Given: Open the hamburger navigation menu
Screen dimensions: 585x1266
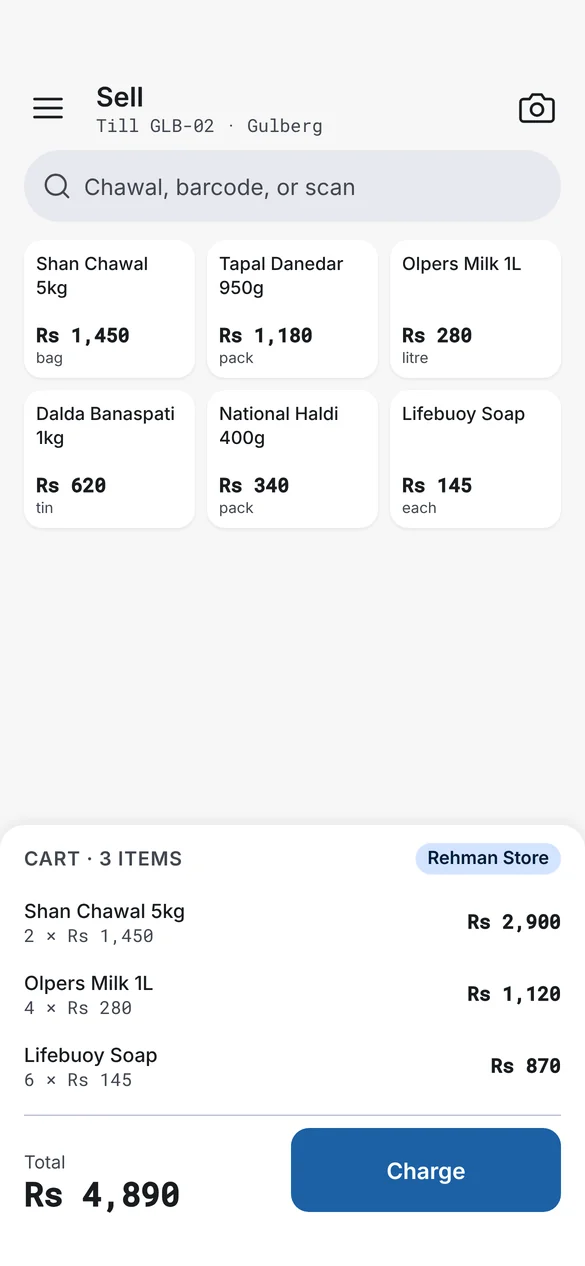Looking at the screenshot, I should (48, 108).
